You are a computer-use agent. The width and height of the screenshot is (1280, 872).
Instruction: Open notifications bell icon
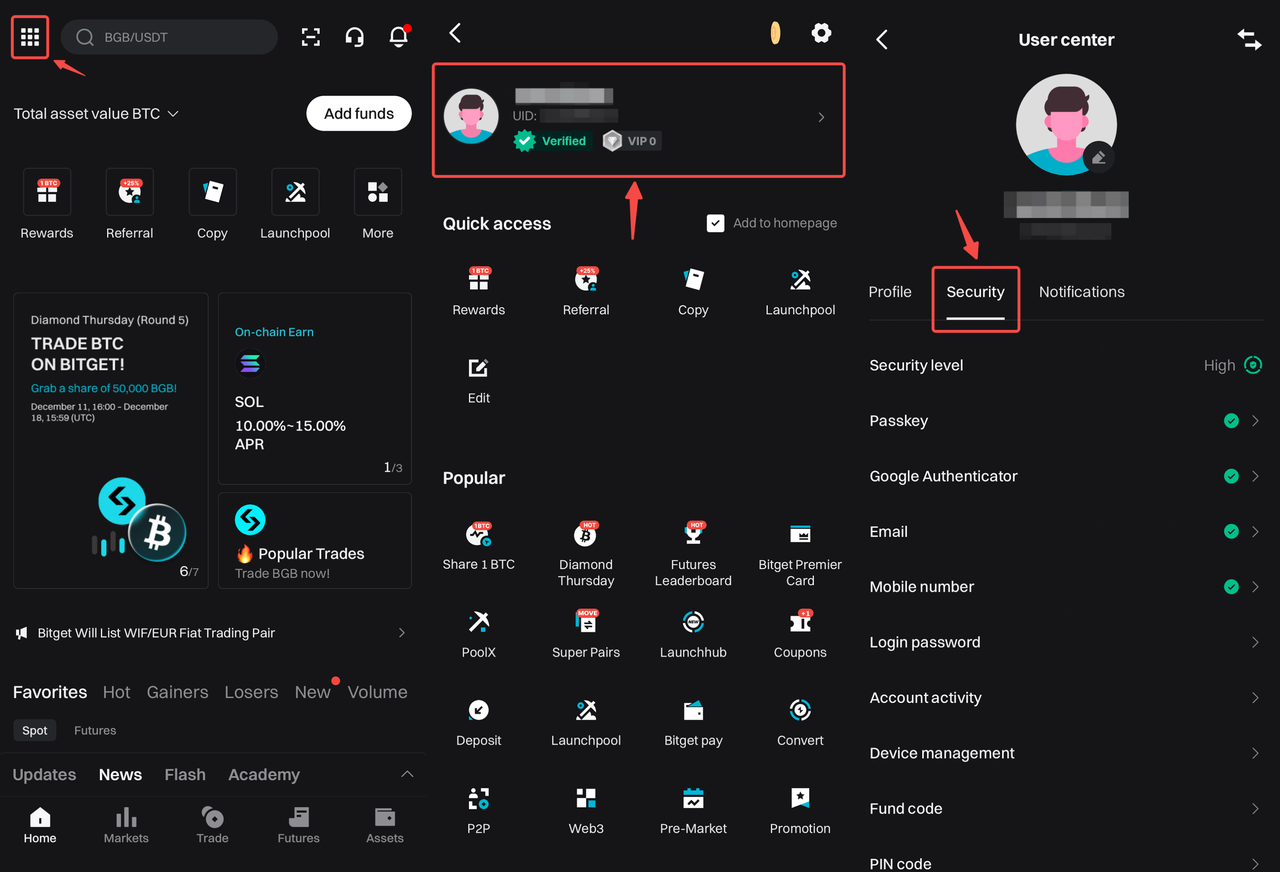pos(398,37)
